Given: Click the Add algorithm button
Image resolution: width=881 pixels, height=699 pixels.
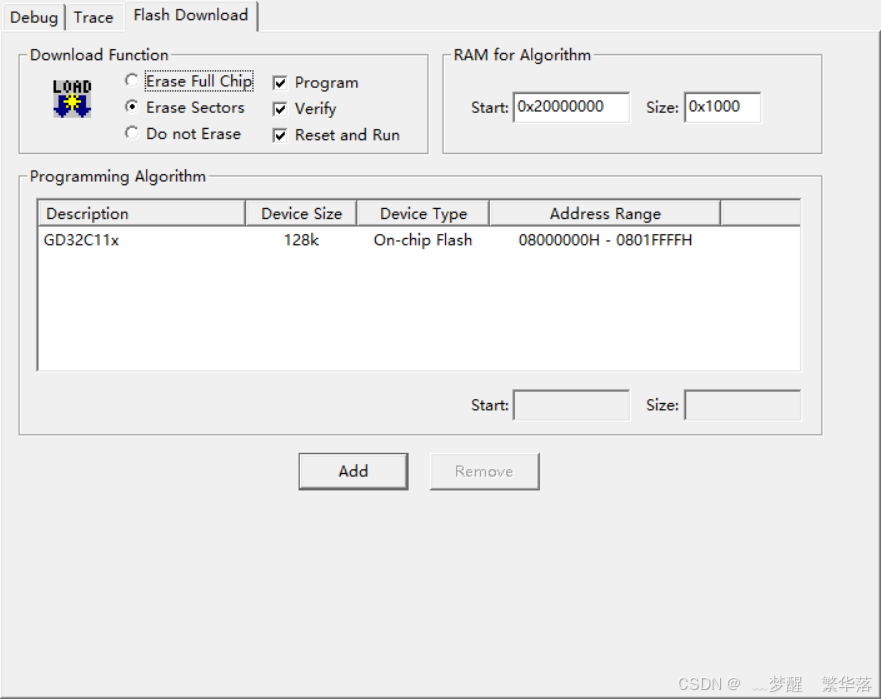Looking at the screenshot, I should (x=353, y=471).
